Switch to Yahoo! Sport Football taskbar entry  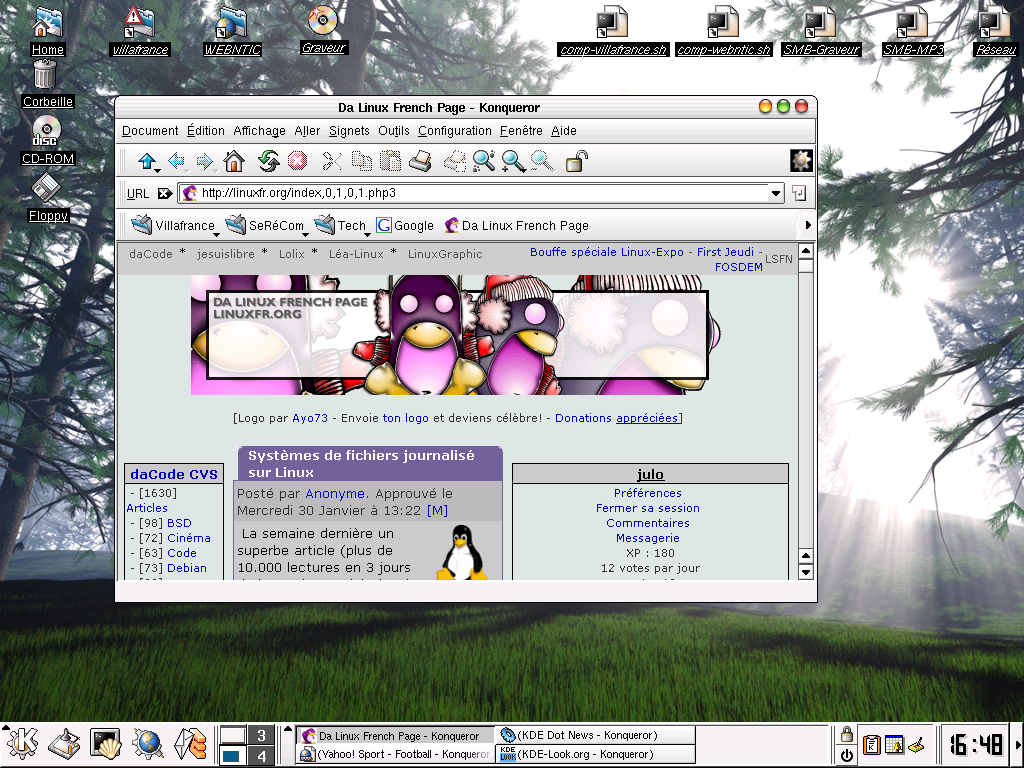coord(394,755)
